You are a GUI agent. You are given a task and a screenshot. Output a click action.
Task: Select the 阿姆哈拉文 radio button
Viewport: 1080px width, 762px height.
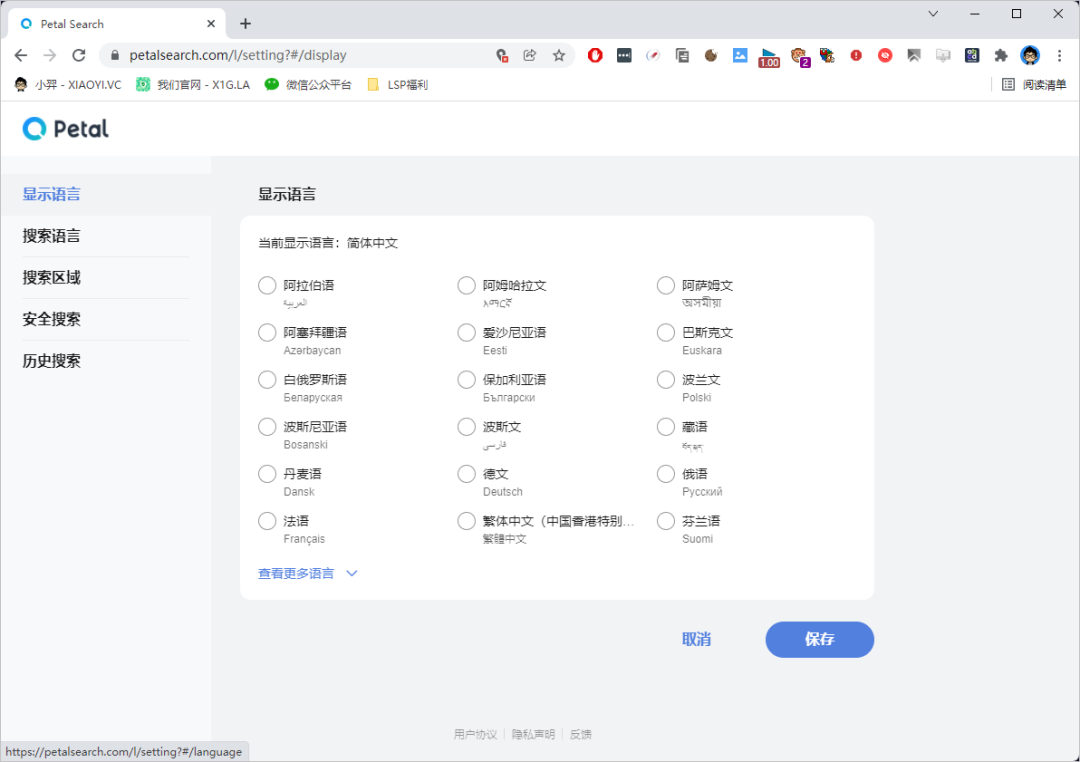[466, 285]
